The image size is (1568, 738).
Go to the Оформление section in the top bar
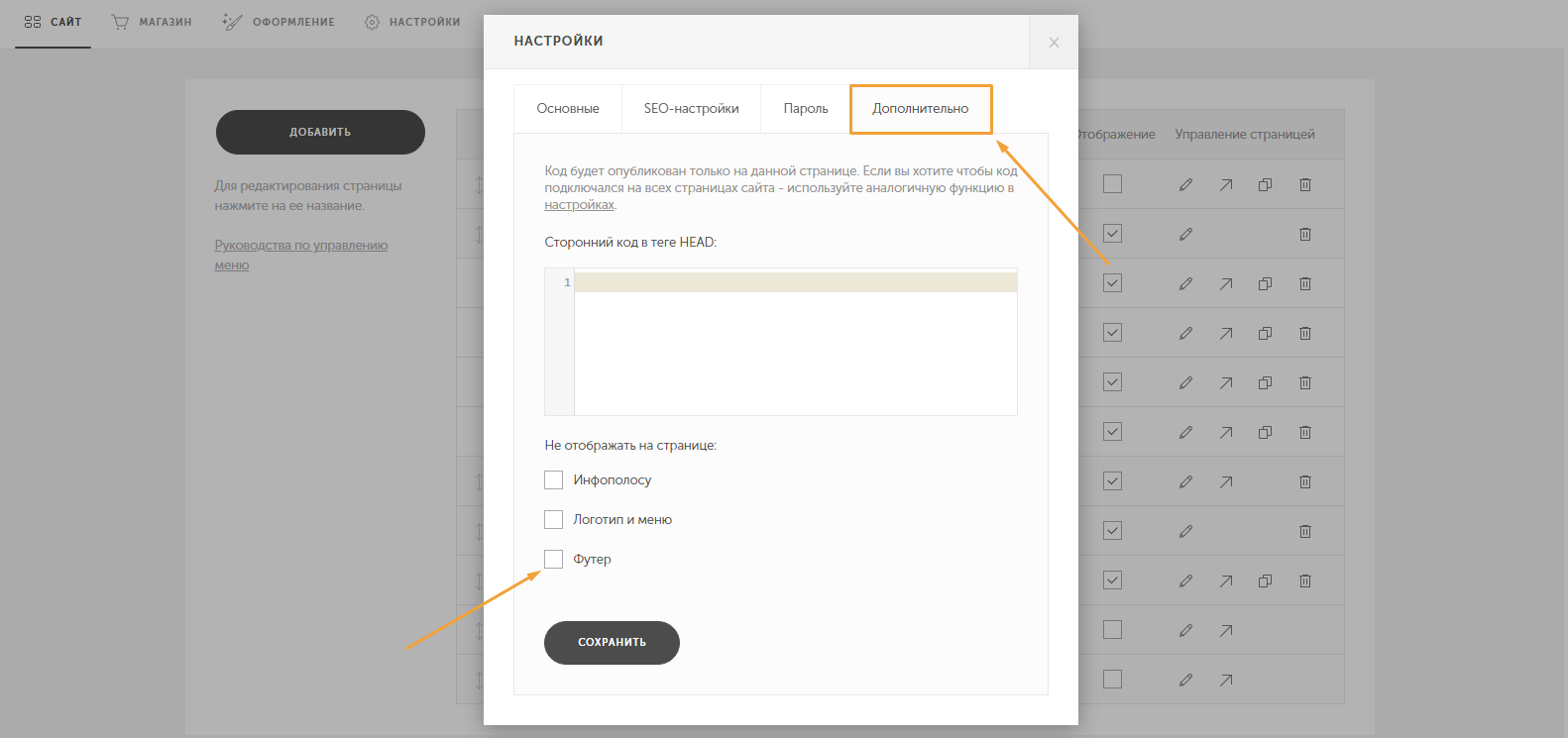280,22
